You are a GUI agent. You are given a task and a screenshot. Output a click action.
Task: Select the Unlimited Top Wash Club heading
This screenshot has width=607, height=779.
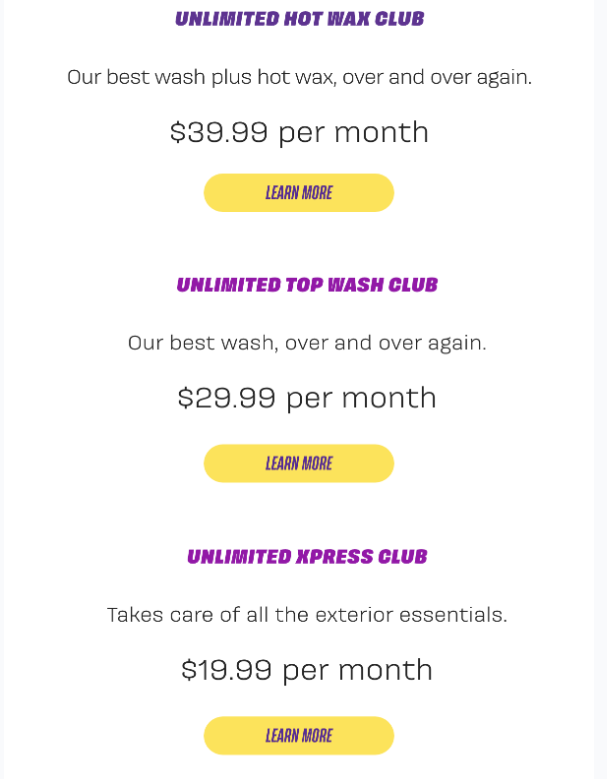[307, 285]
